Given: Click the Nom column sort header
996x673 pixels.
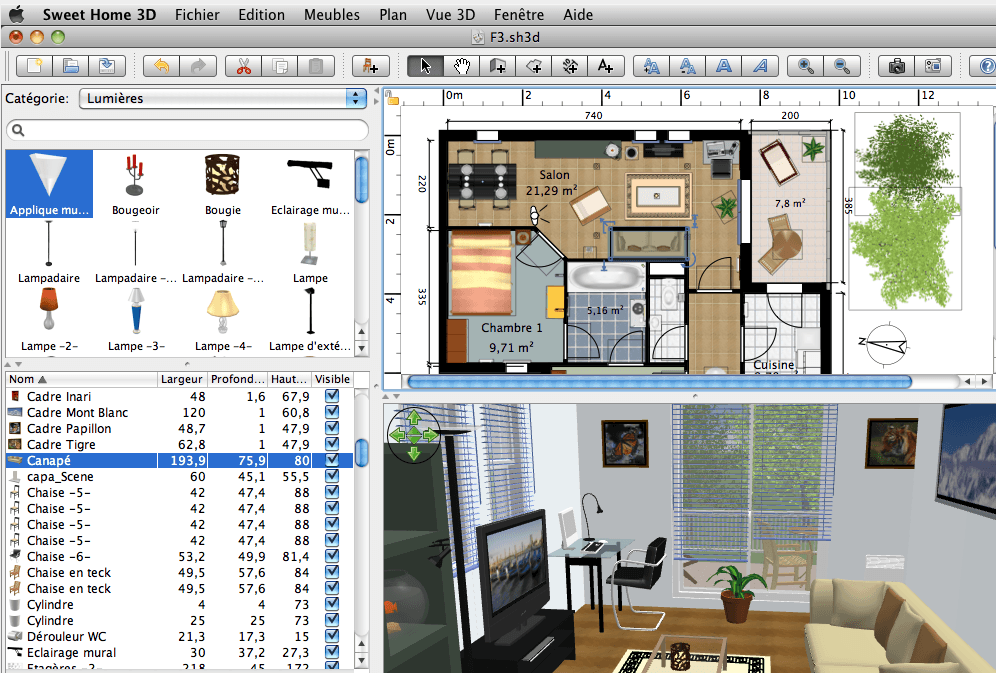Looking at the screenshot, I should (80, 380).
